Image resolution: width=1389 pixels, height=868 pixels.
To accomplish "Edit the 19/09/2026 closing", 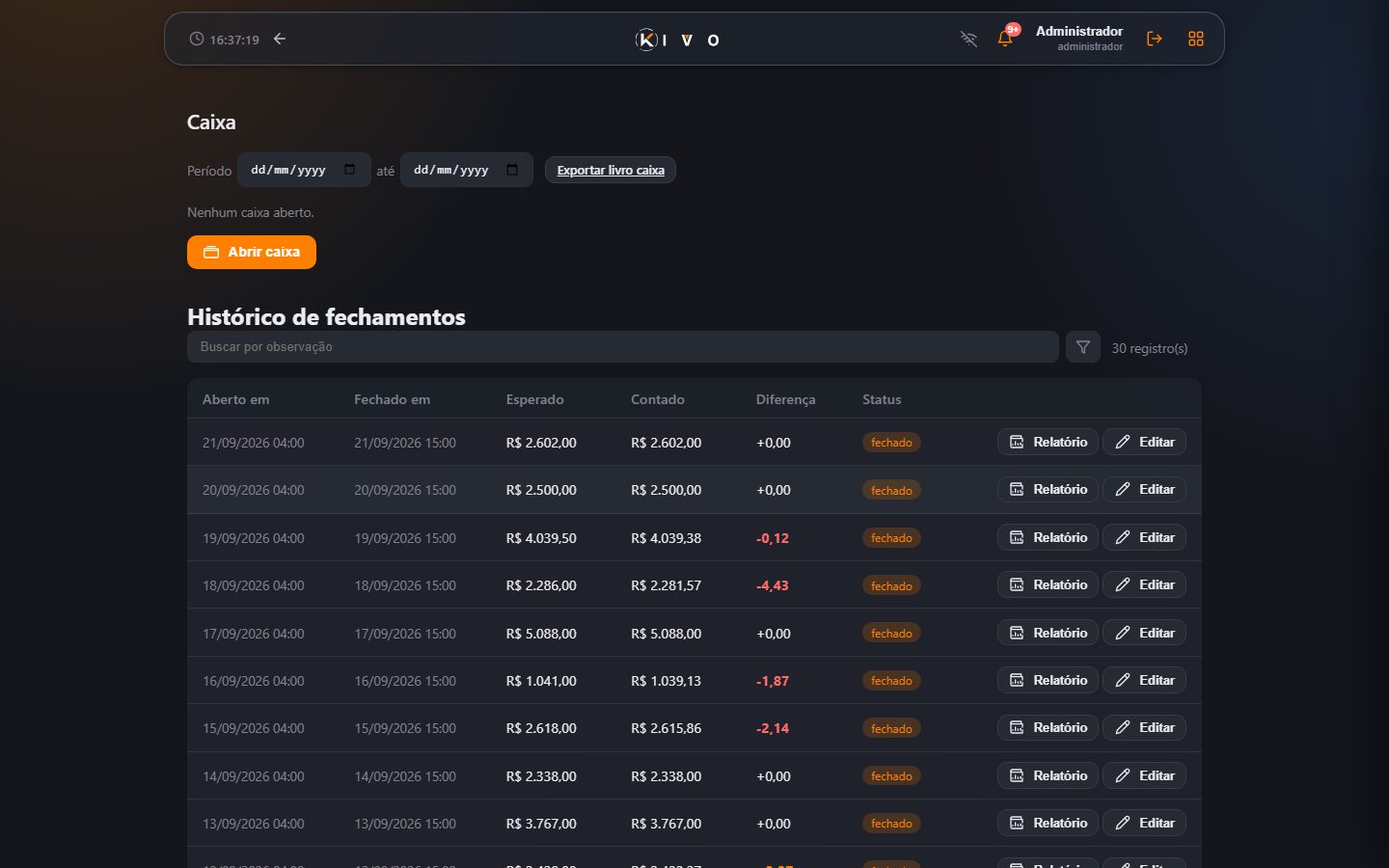I will tap(1145, 537).
